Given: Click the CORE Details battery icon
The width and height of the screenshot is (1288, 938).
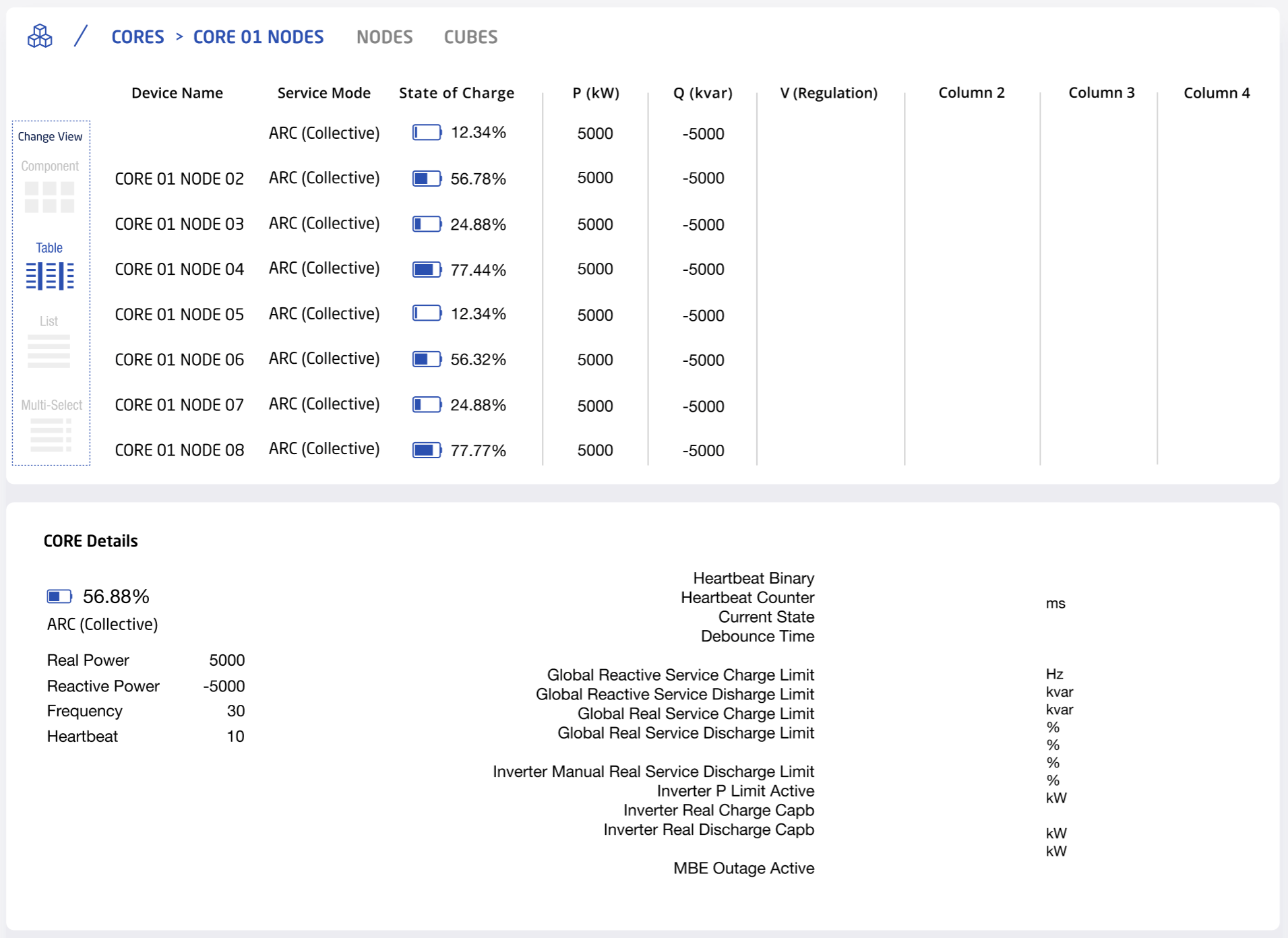Looking at the screenshot, I should click(59, 596).
